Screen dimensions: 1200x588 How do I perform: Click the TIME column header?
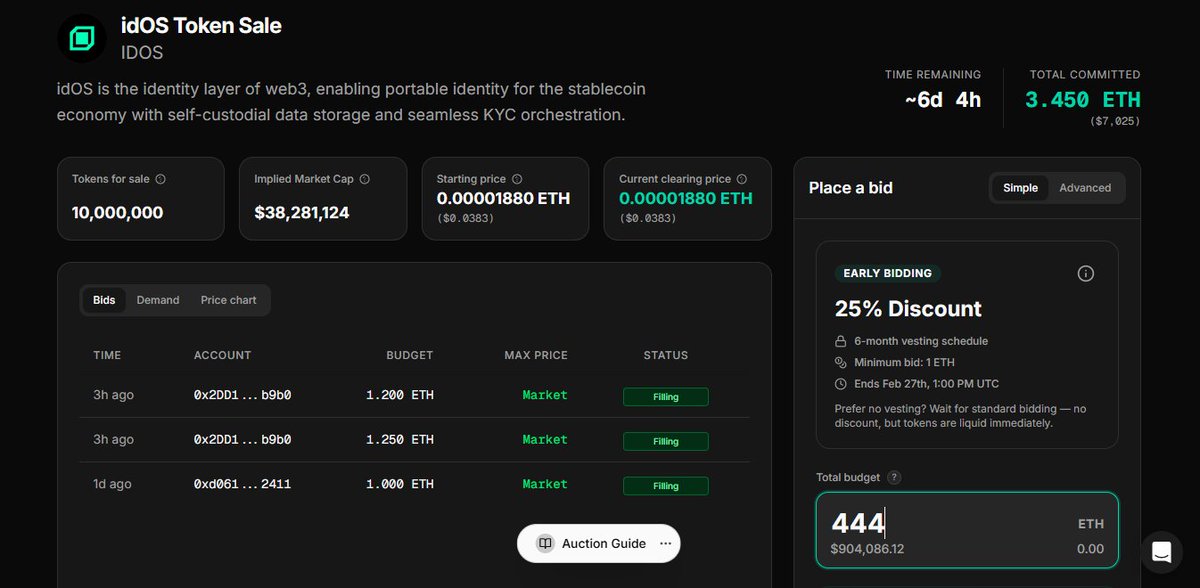point(107,355)
